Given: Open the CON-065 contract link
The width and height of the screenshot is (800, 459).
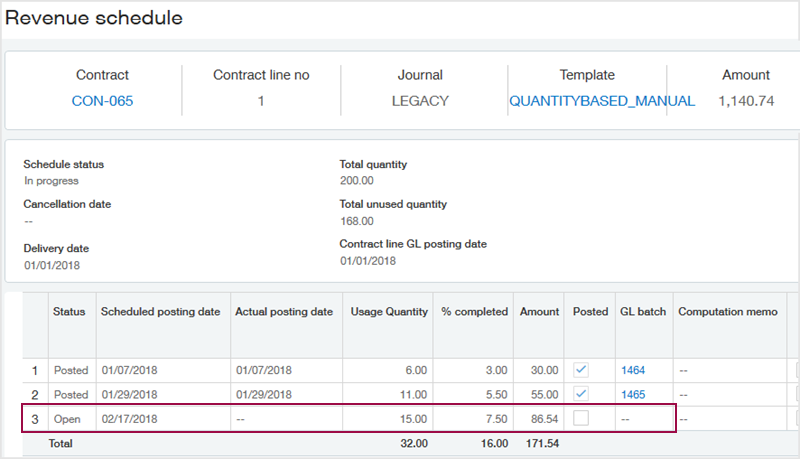Looking at the screenshot, I should point(102,101).
